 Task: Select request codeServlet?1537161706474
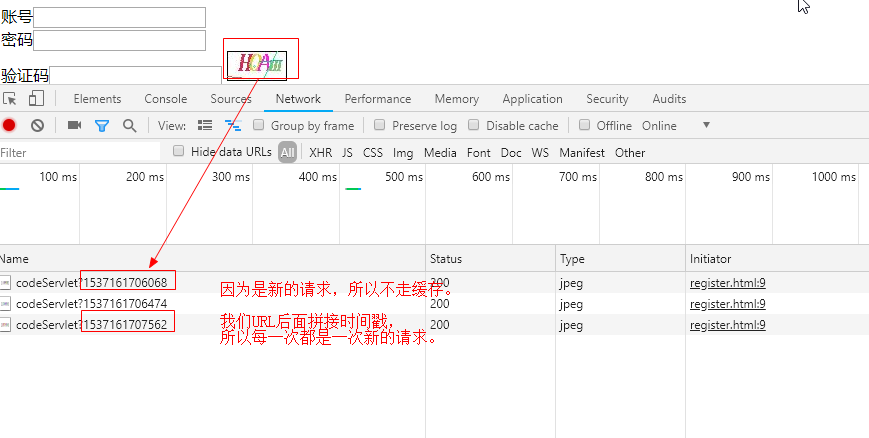[x=91, y=304]
